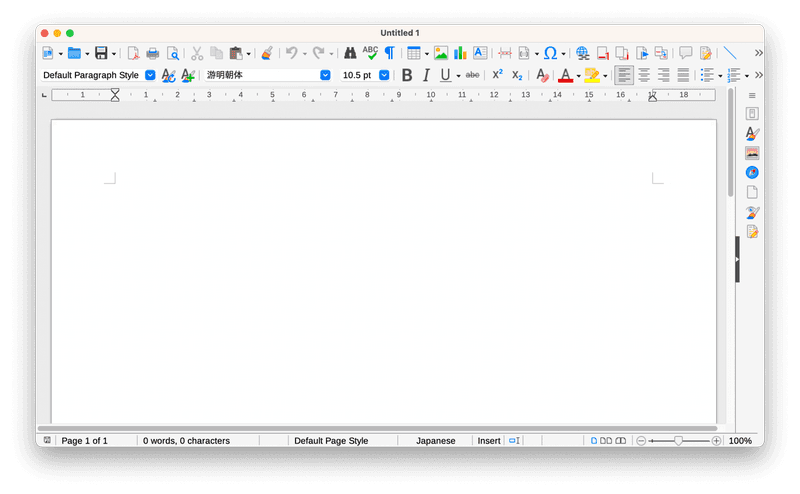
Task: Click the font color red A
Action: click(x=565, y=76)
